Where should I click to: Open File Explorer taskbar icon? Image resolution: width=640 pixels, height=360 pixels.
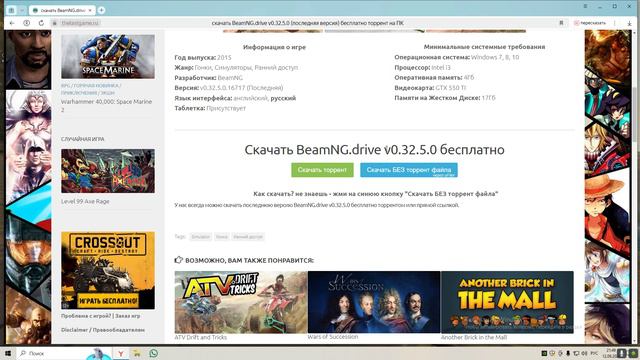[x=137, y=353]
